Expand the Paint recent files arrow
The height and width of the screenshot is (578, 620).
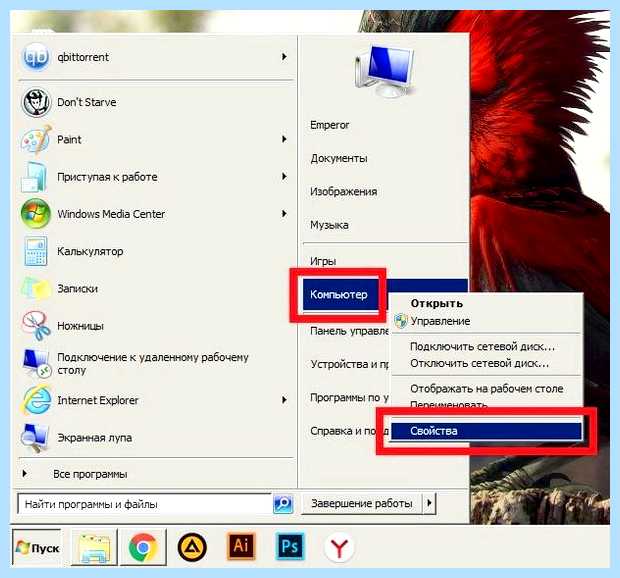tap(284, 139)
